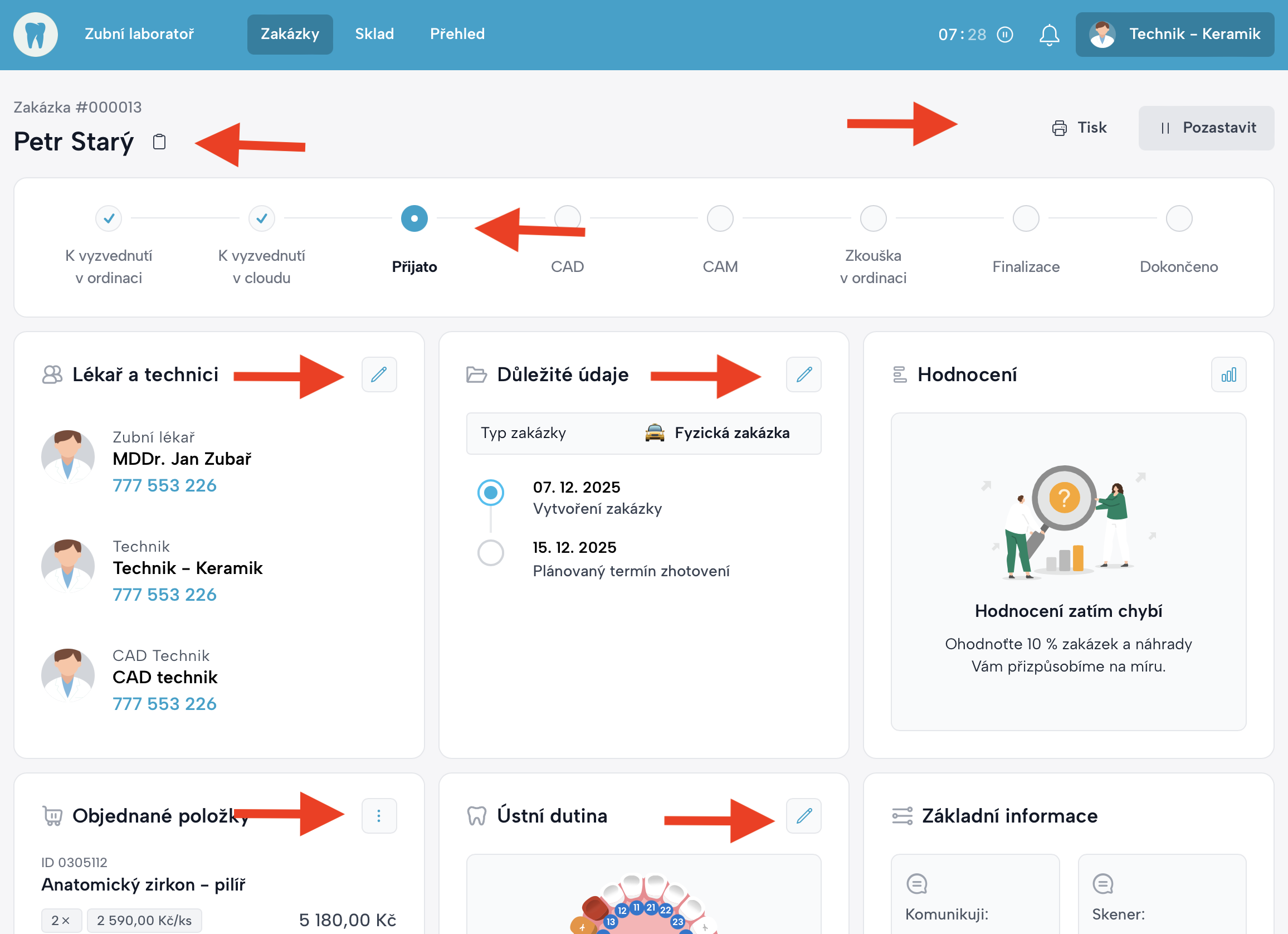Copy patient name with clipboard icon

coord(159,142)
